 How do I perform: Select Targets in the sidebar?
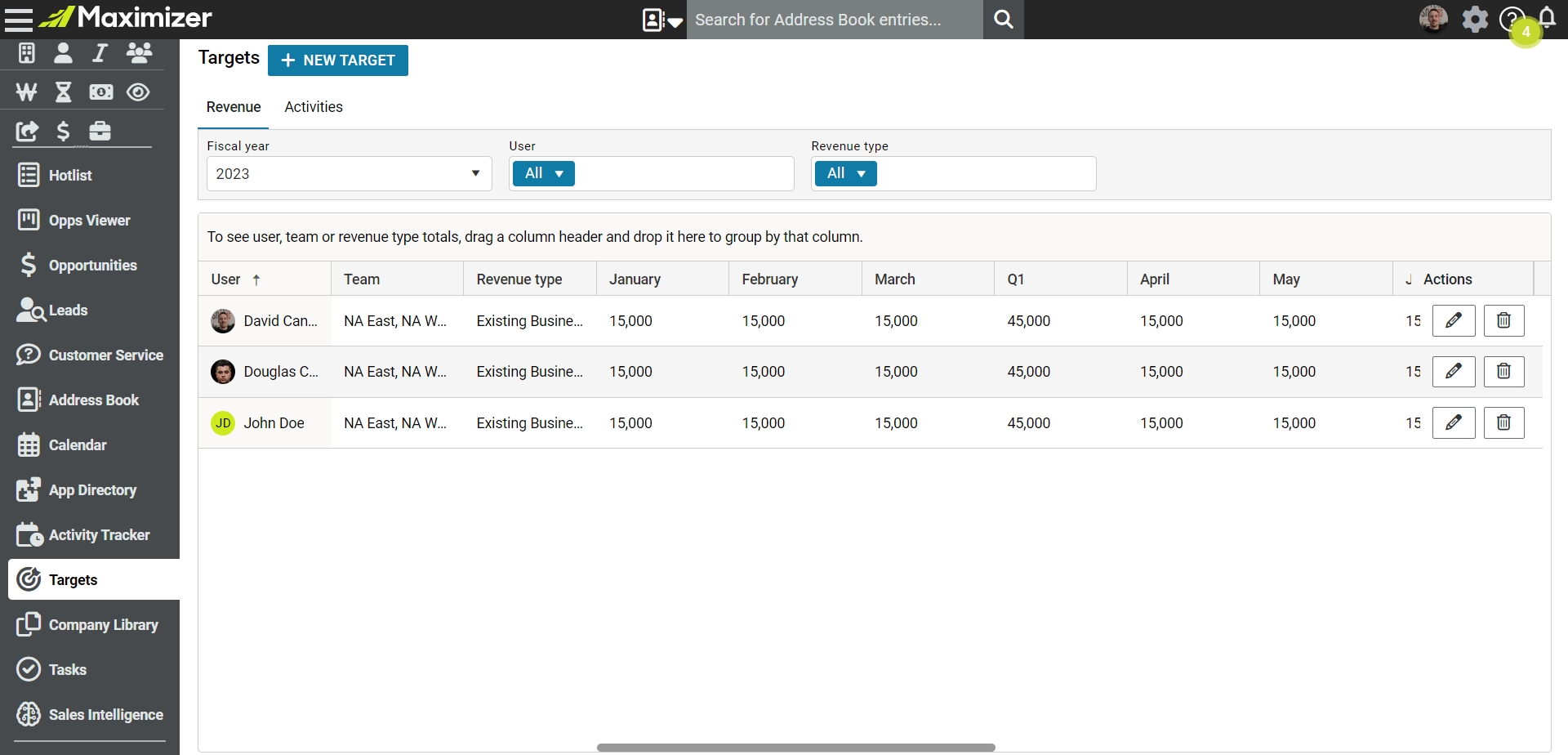pyautogui.click(x=94, y=579)
